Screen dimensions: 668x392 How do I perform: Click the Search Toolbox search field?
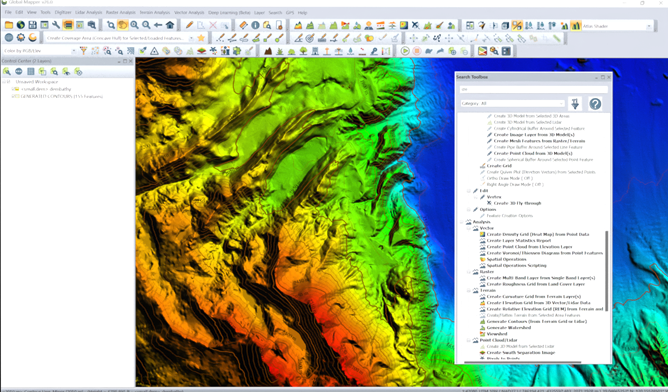click(x=533, y=89)
